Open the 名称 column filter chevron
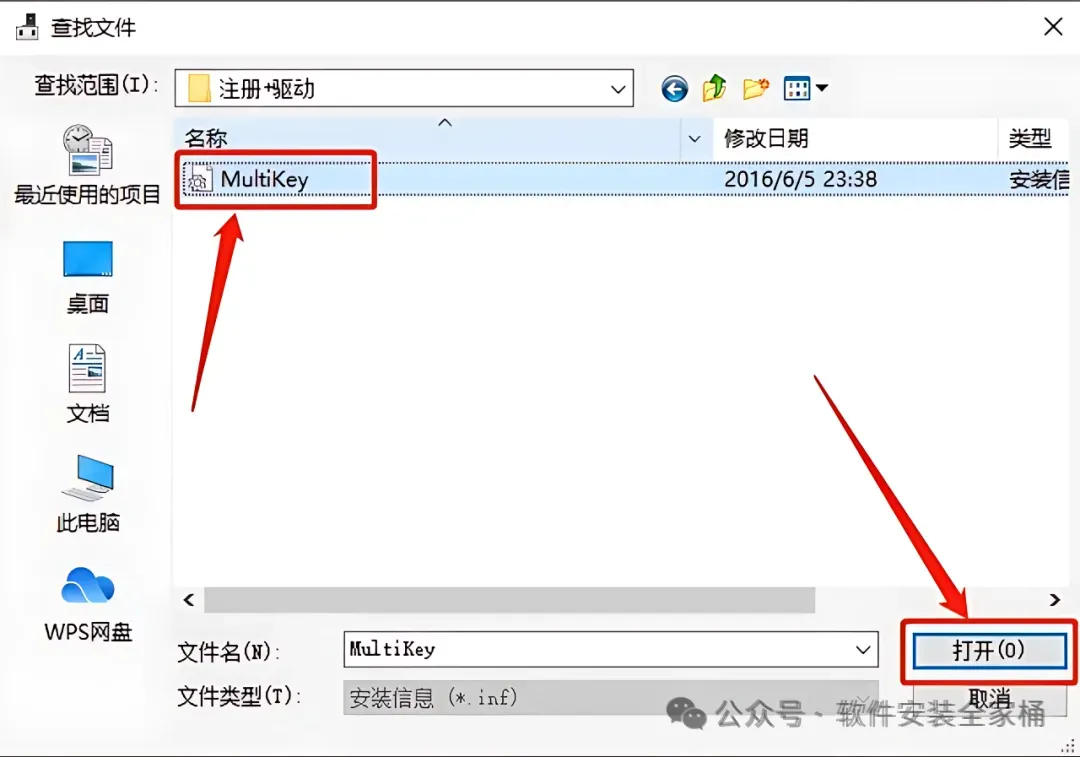 click(694, 138)
